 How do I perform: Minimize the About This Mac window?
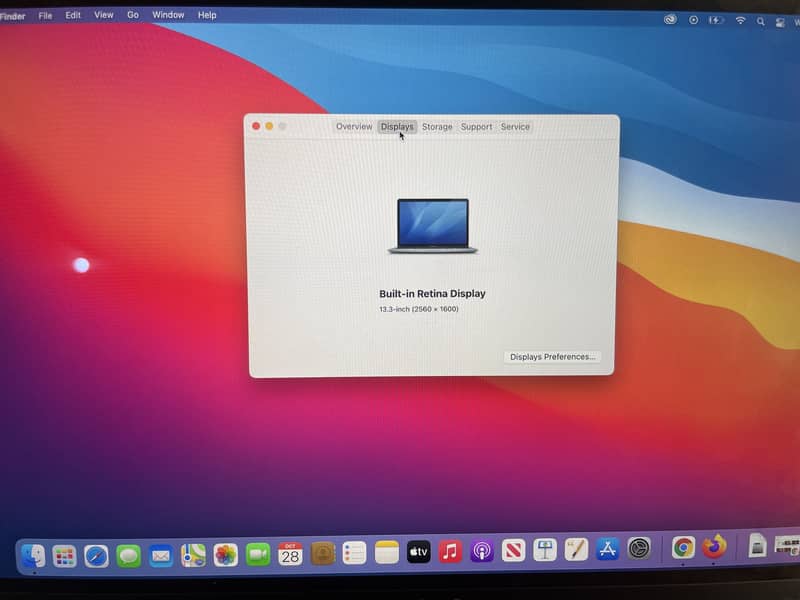269,126
